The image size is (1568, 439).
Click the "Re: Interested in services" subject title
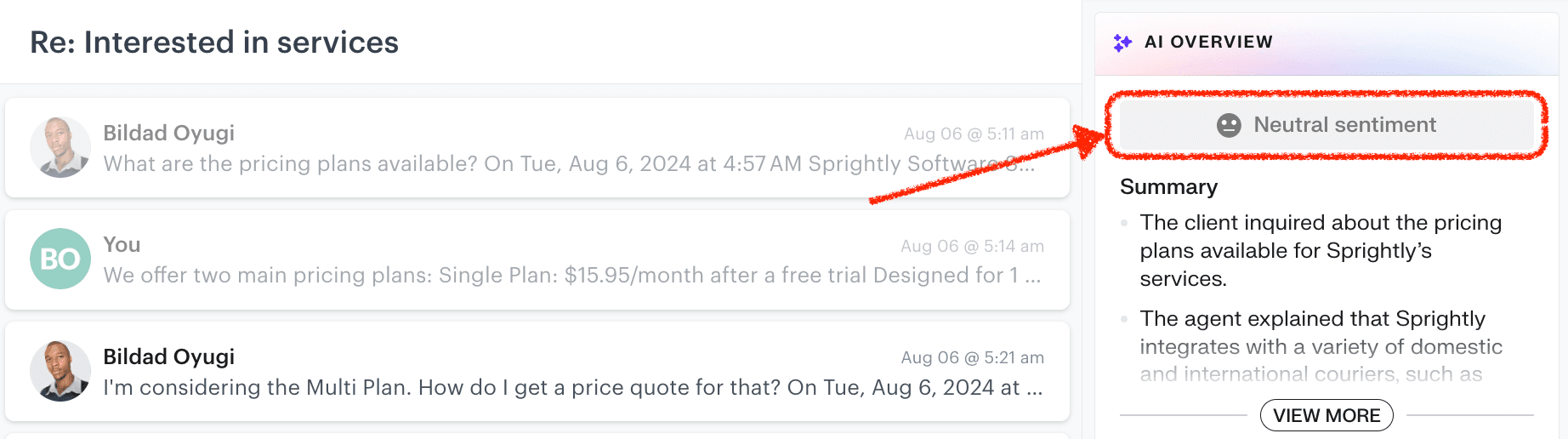214,43
